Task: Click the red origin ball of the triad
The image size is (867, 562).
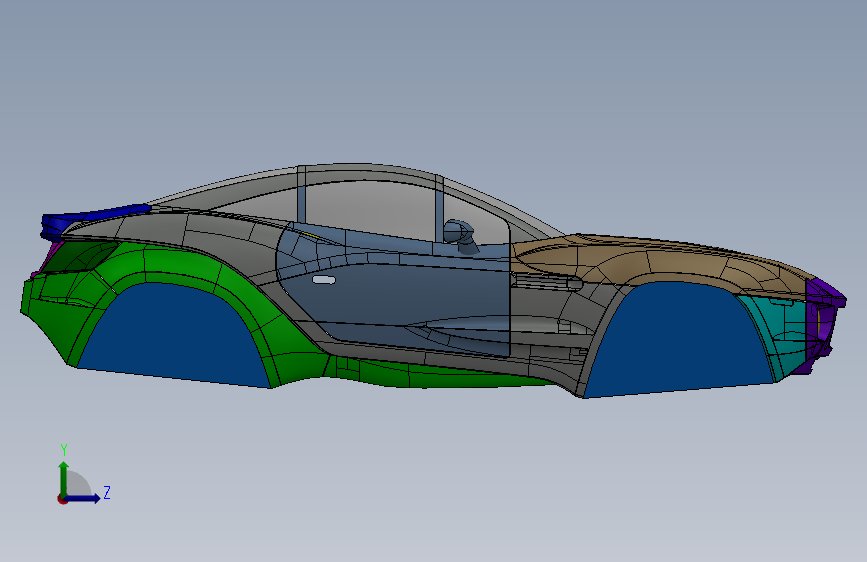Action: click(62, 499)
